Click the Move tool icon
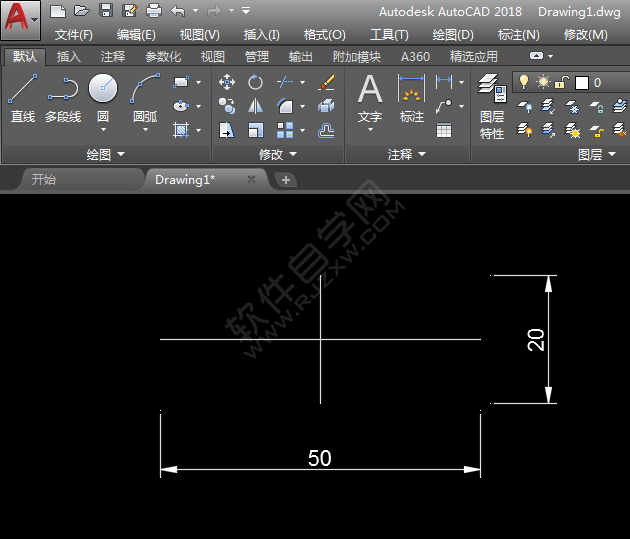This screenshot has height=539, width=630. pyautogui.click(x=227, y=82)
